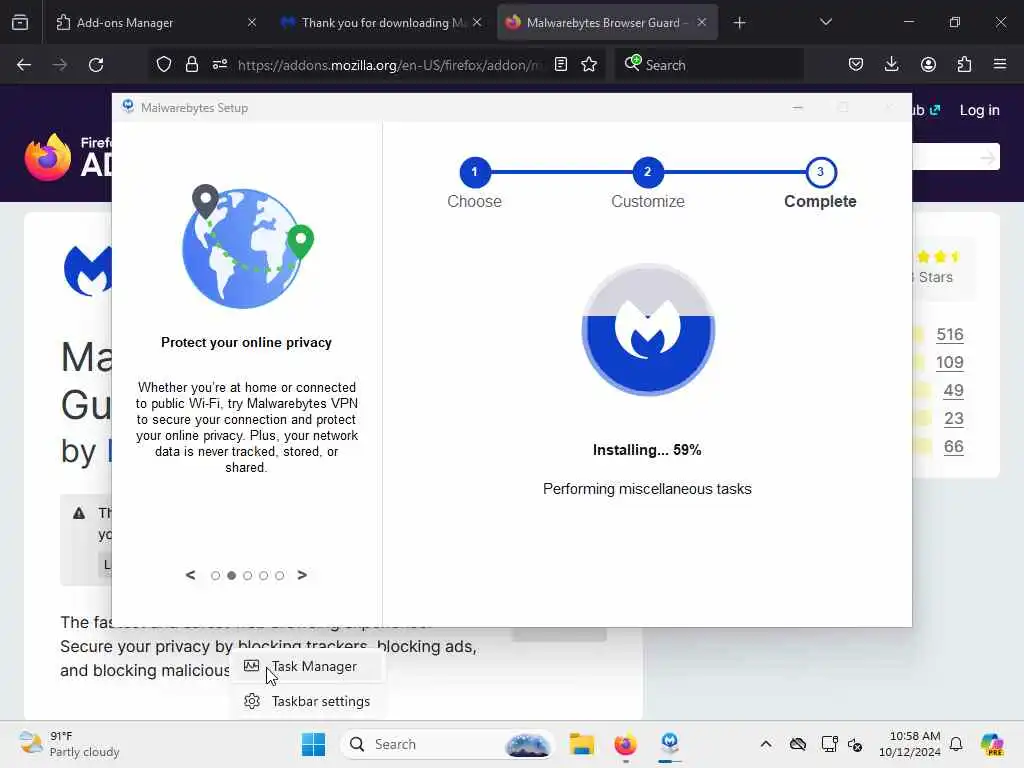Image resolution: width=1024 pixels, height=768 pixels.
Task: Open the weather widget 91°F
Action: tap(69, 744)
